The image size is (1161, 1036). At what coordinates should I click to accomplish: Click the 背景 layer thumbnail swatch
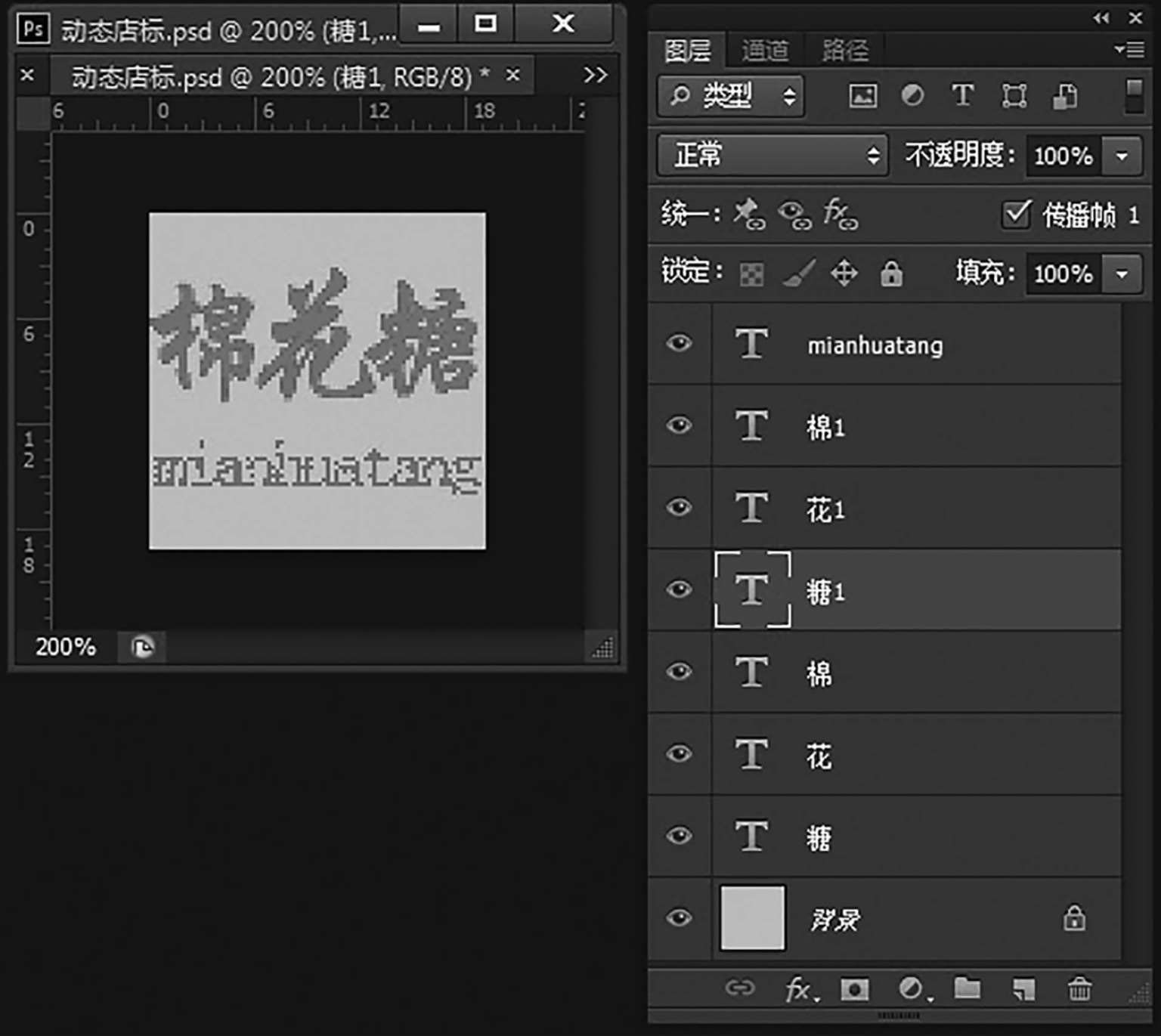pos(753,918)
